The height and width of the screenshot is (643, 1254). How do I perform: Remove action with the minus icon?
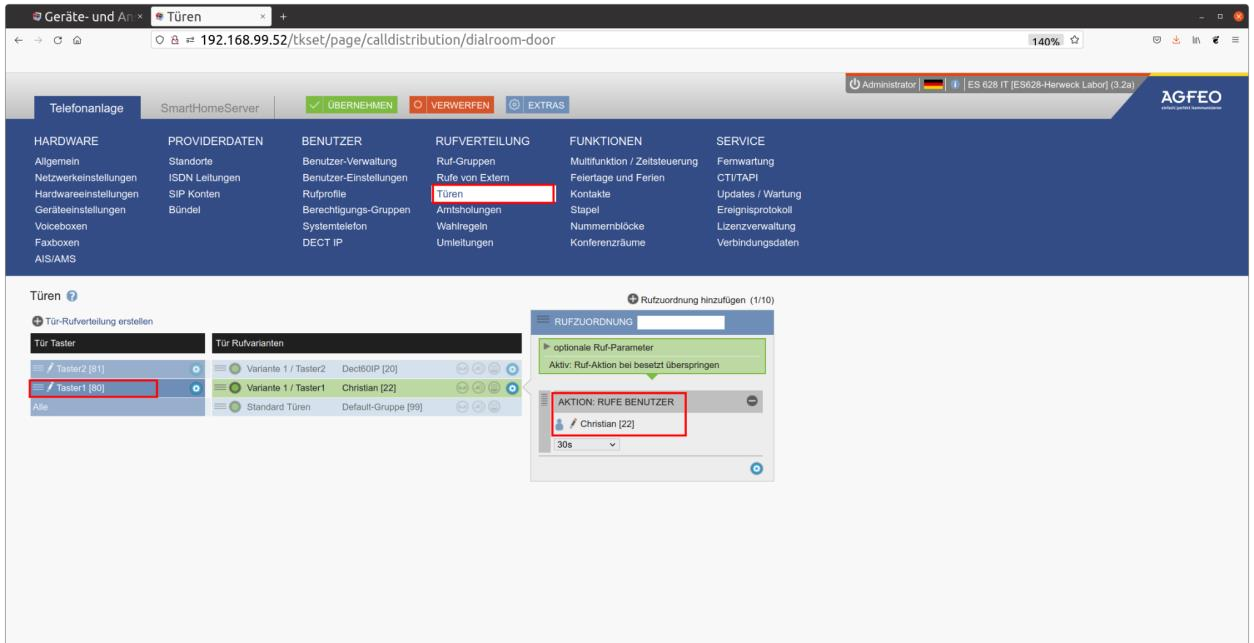click(751, 401)
